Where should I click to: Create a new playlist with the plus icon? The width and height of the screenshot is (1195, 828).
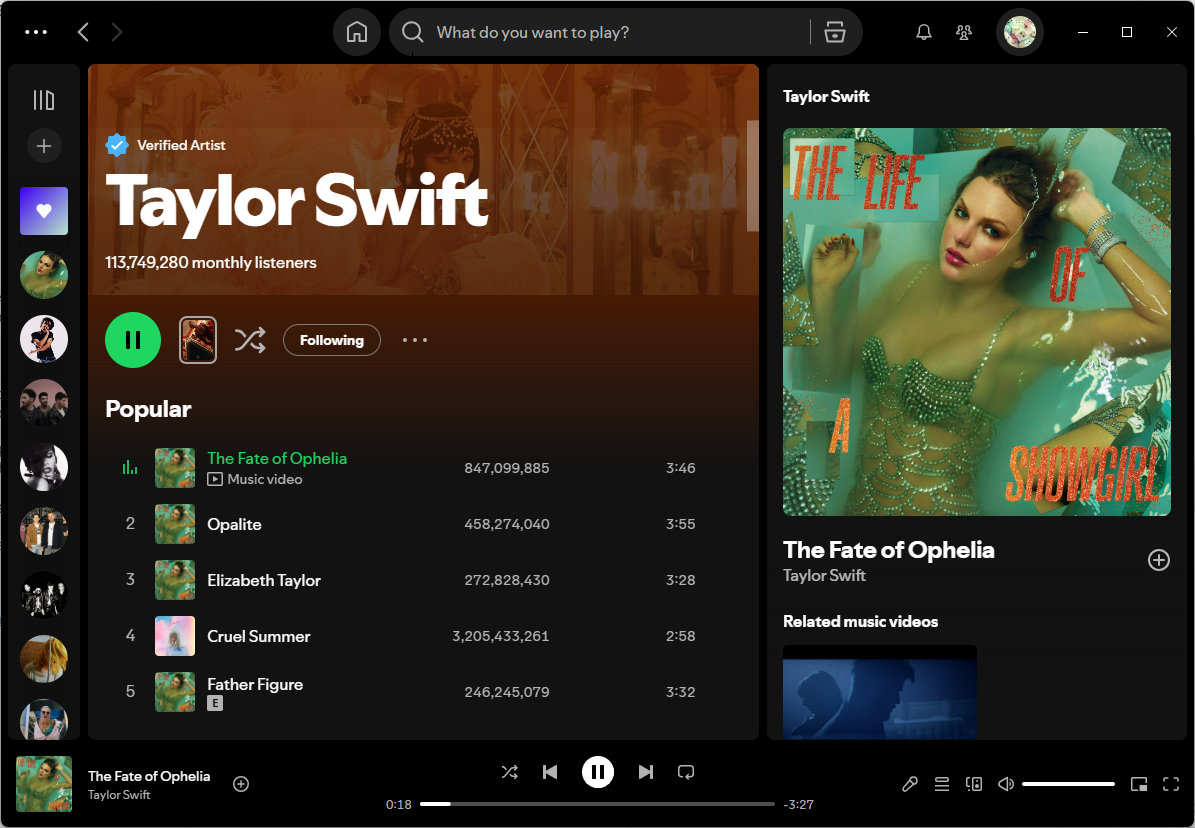coord(44,145)
